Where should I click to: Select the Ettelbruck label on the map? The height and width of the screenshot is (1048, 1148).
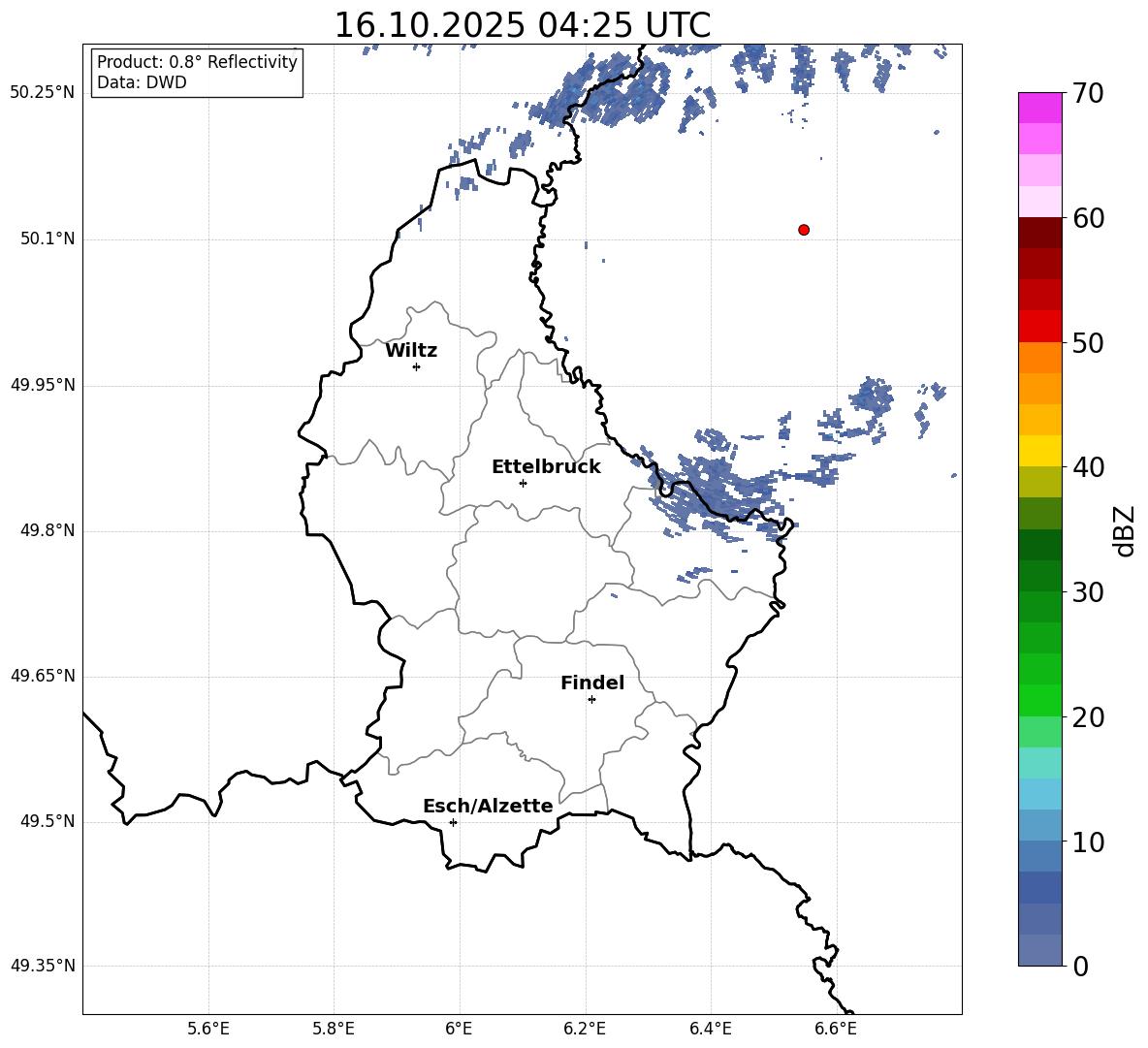(x=546, y=467)
